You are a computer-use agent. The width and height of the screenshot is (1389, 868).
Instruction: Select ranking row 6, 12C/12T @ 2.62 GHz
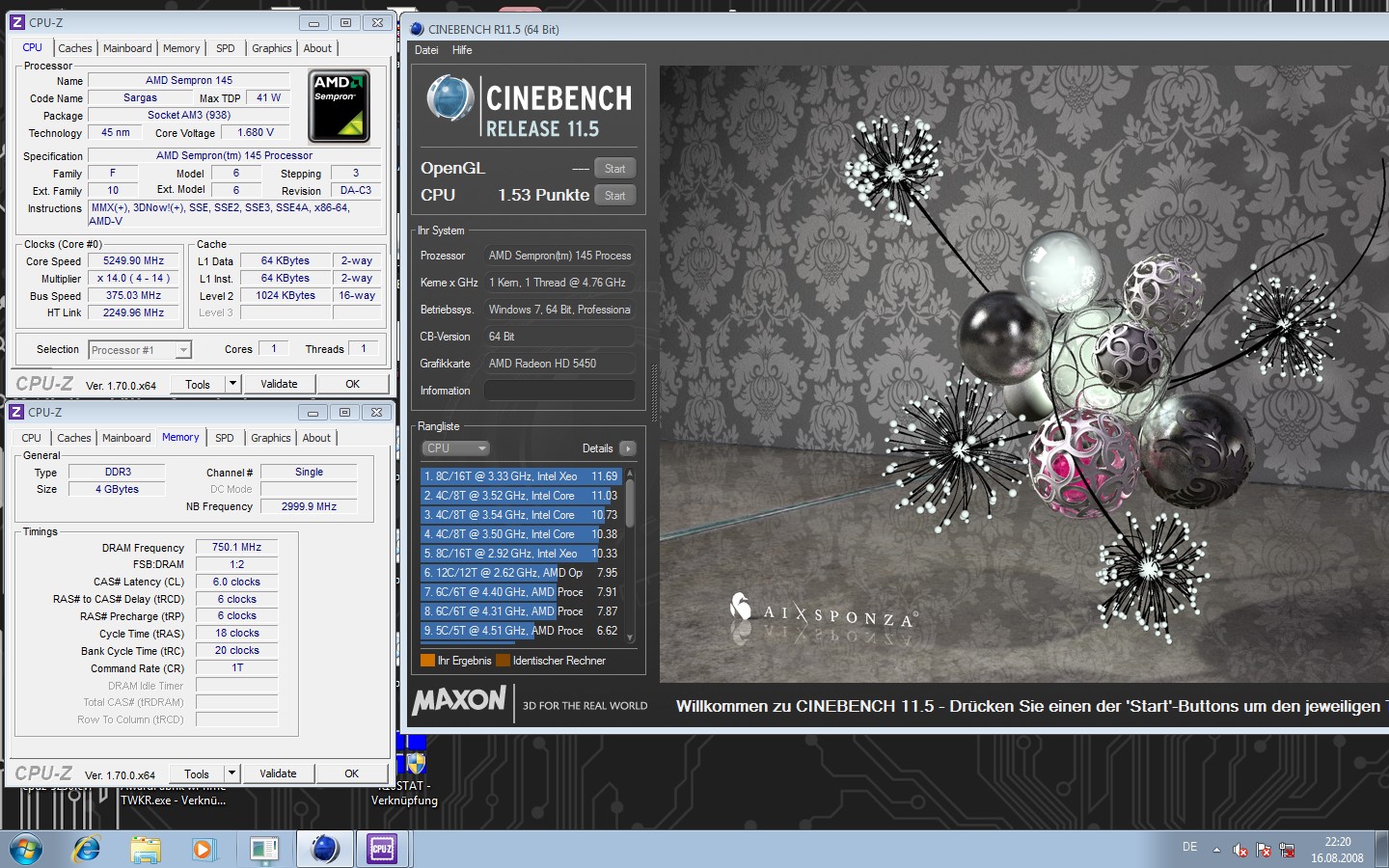pyautogui.click(x=520, y=573)
